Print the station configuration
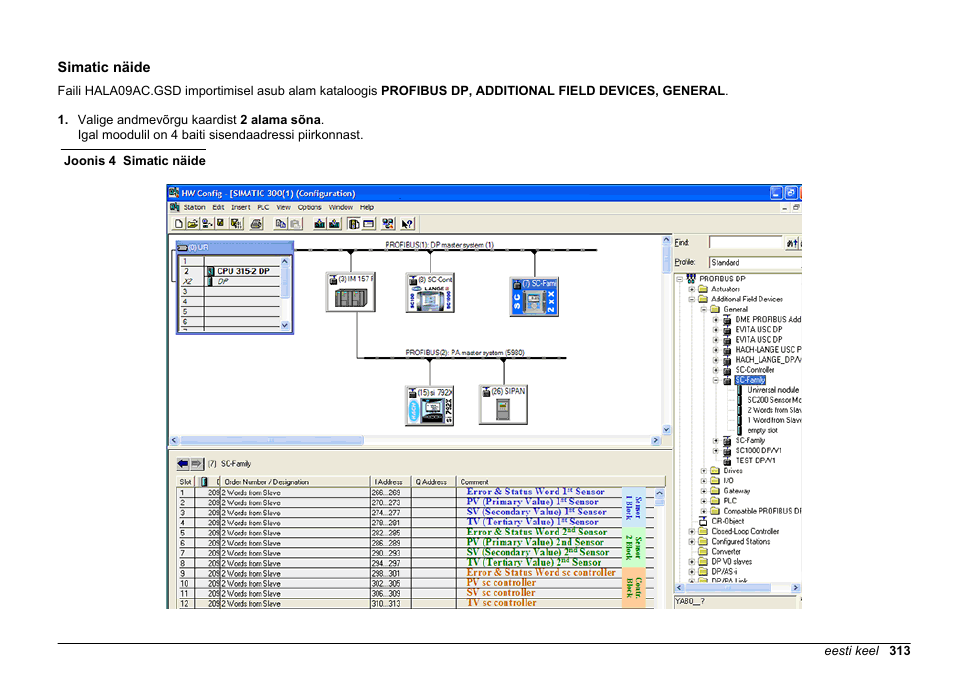 pos(256,223)
